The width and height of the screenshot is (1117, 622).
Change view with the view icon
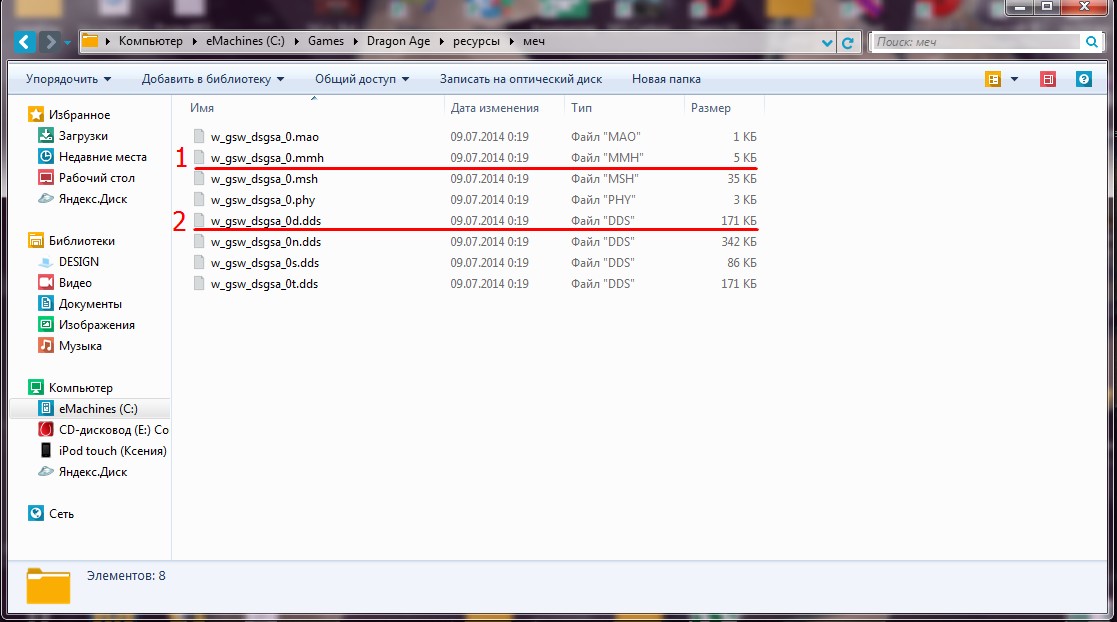[993, 79]
